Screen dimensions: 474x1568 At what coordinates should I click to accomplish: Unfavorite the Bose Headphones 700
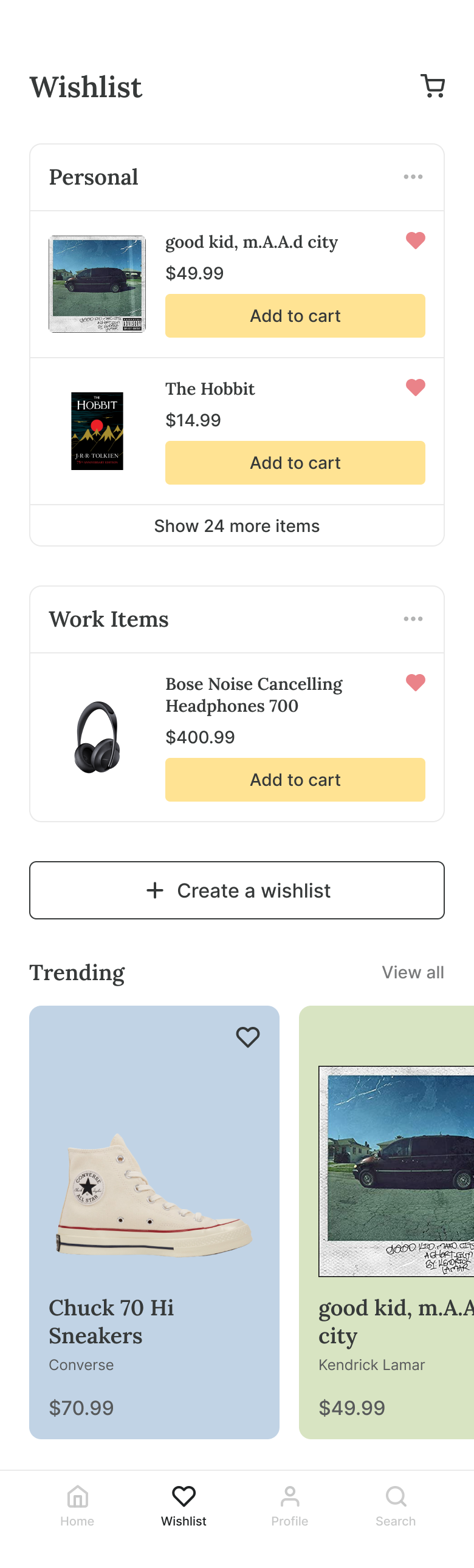(x=415, y=683)
